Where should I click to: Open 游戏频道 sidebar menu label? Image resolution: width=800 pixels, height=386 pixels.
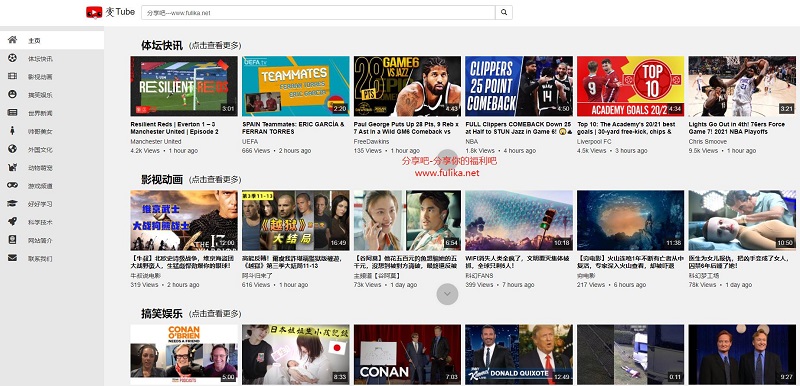40,186
